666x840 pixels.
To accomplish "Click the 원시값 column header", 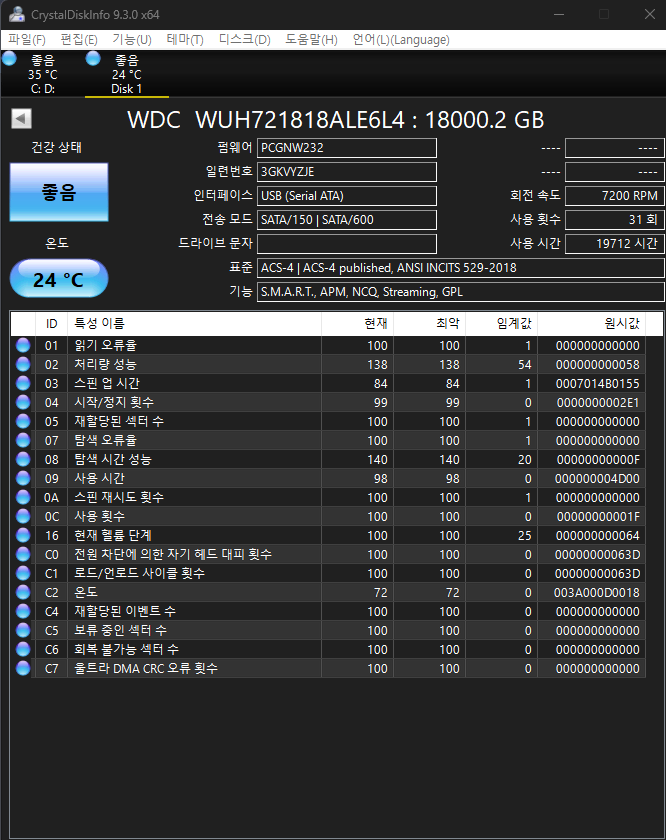I will pos(592,324).
